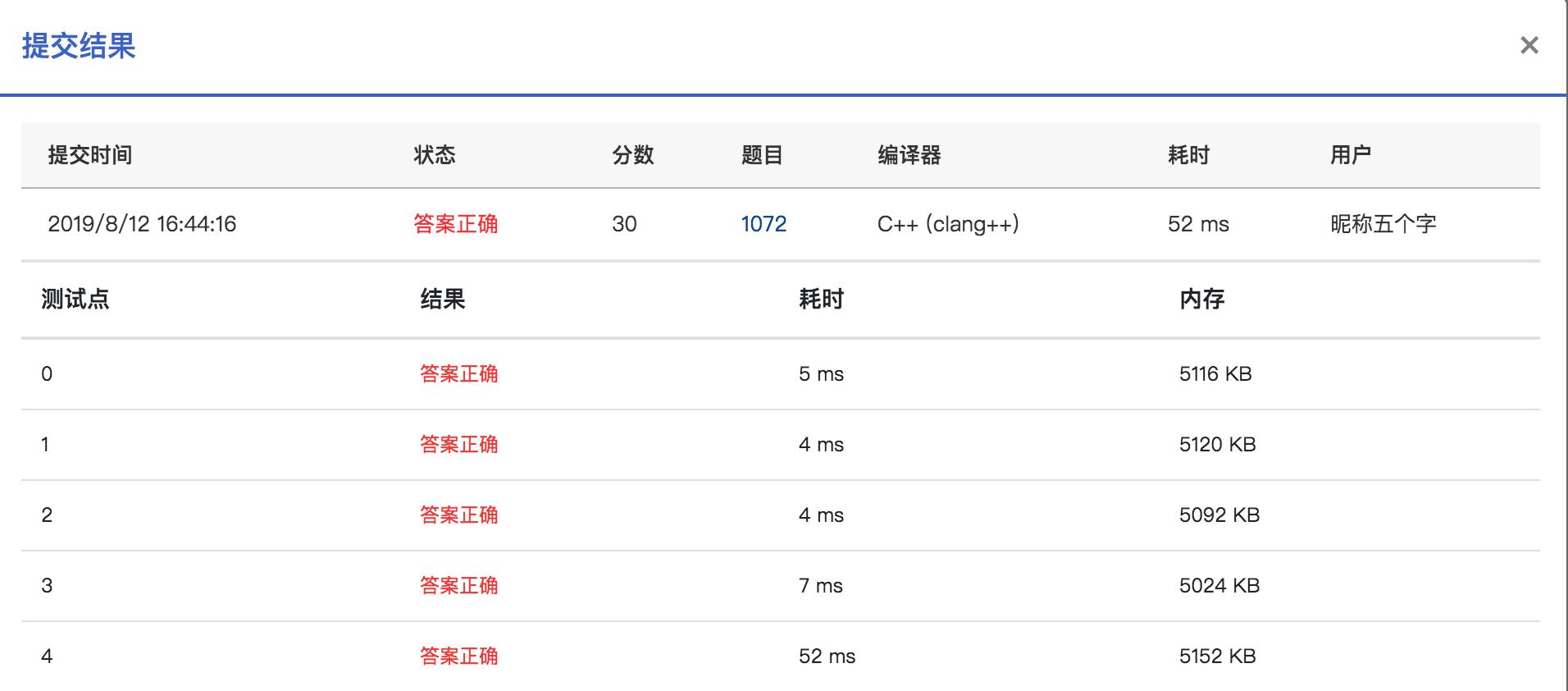The image size is (1568, 691).
Task: Select the 耗时 header in the test point table
Action: 822,300
